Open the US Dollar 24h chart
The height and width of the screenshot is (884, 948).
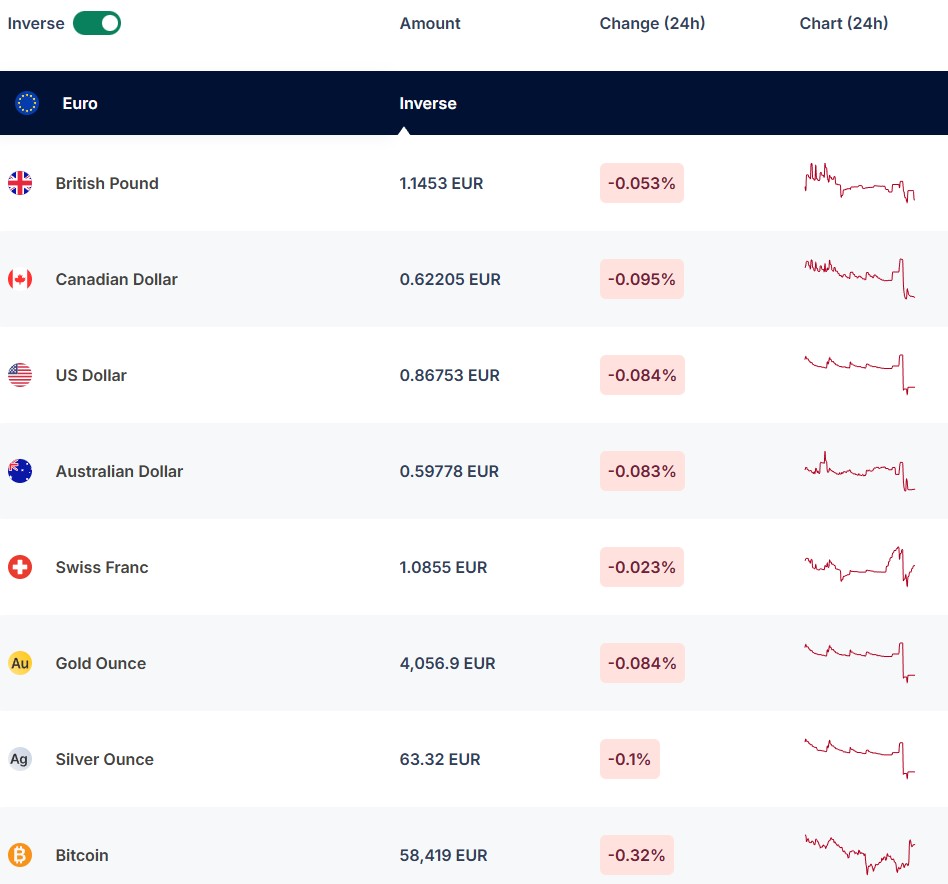860,374
